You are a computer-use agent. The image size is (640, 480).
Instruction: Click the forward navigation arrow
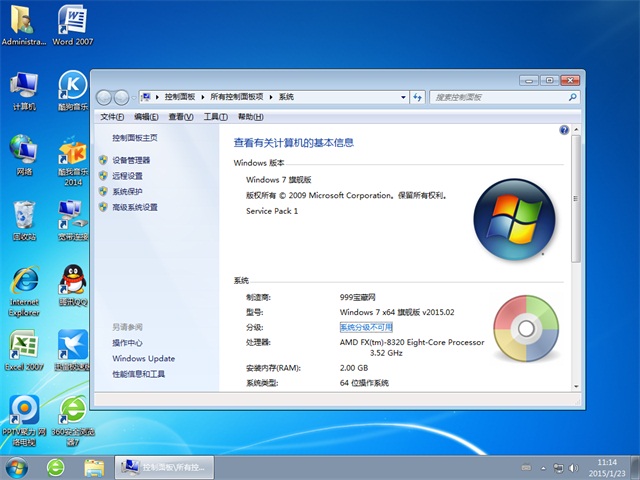pyautogui.click(x=121, y=98)
